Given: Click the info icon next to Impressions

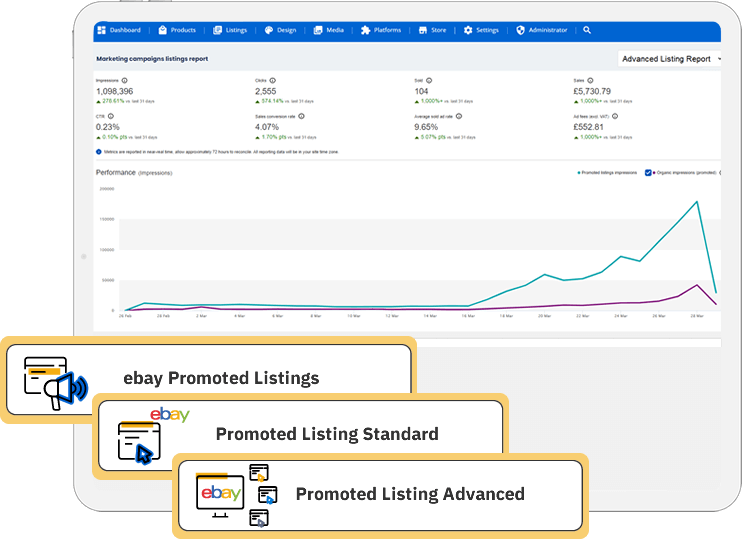Looking at the screenshot, I should [124, 80].
